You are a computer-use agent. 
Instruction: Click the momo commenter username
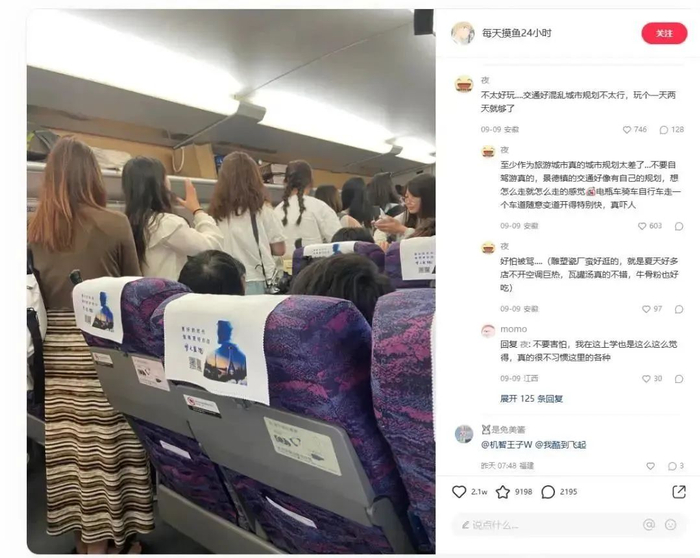point(513,329)
